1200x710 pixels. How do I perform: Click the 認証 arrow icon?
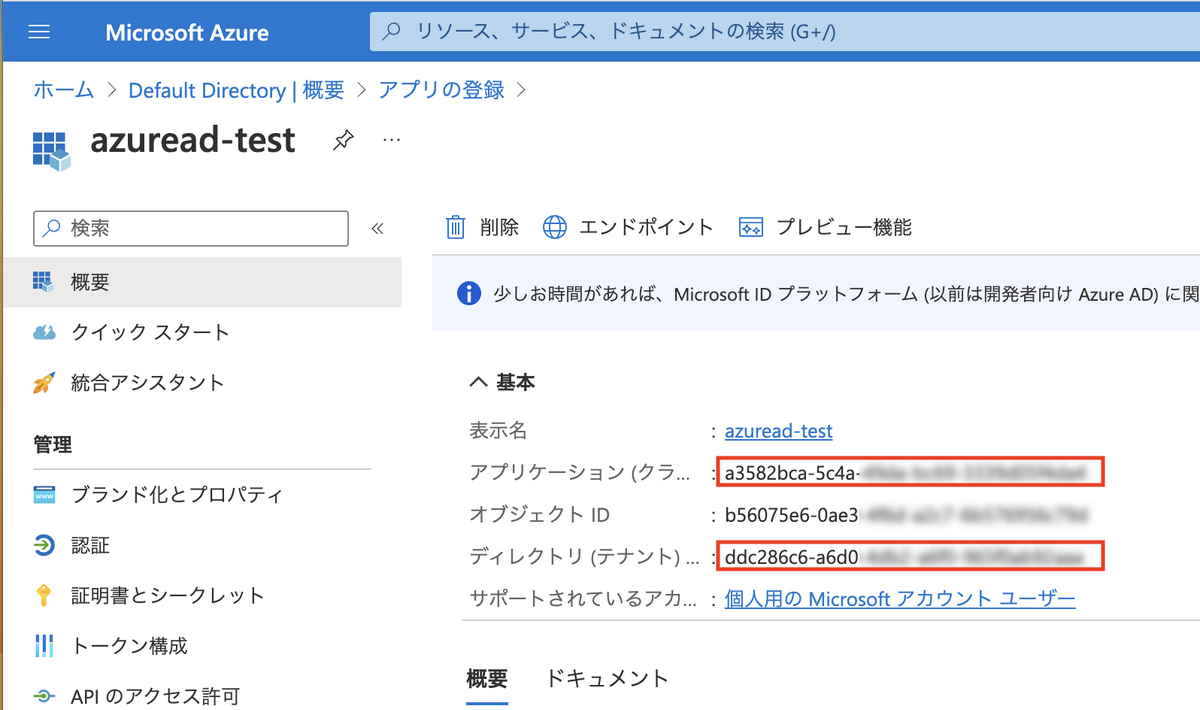pyautogui.click(x=44, y=545)
